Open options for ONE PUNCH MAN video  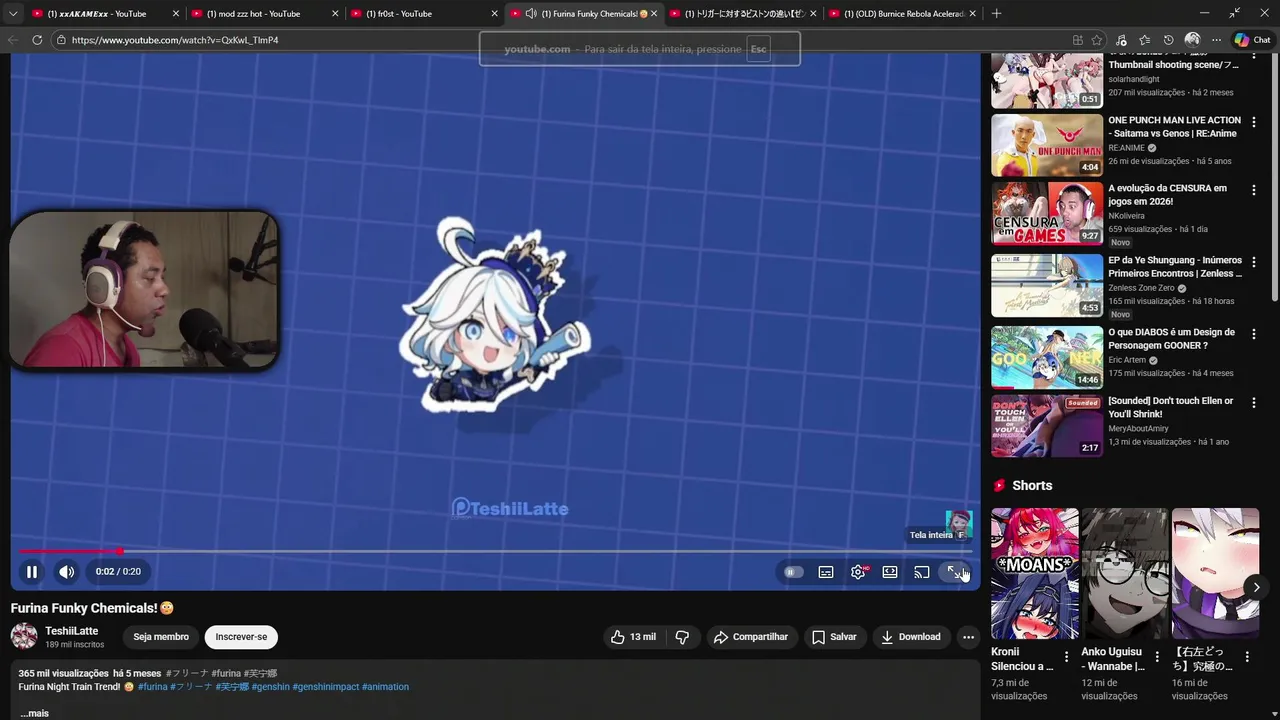[1254, 122]
